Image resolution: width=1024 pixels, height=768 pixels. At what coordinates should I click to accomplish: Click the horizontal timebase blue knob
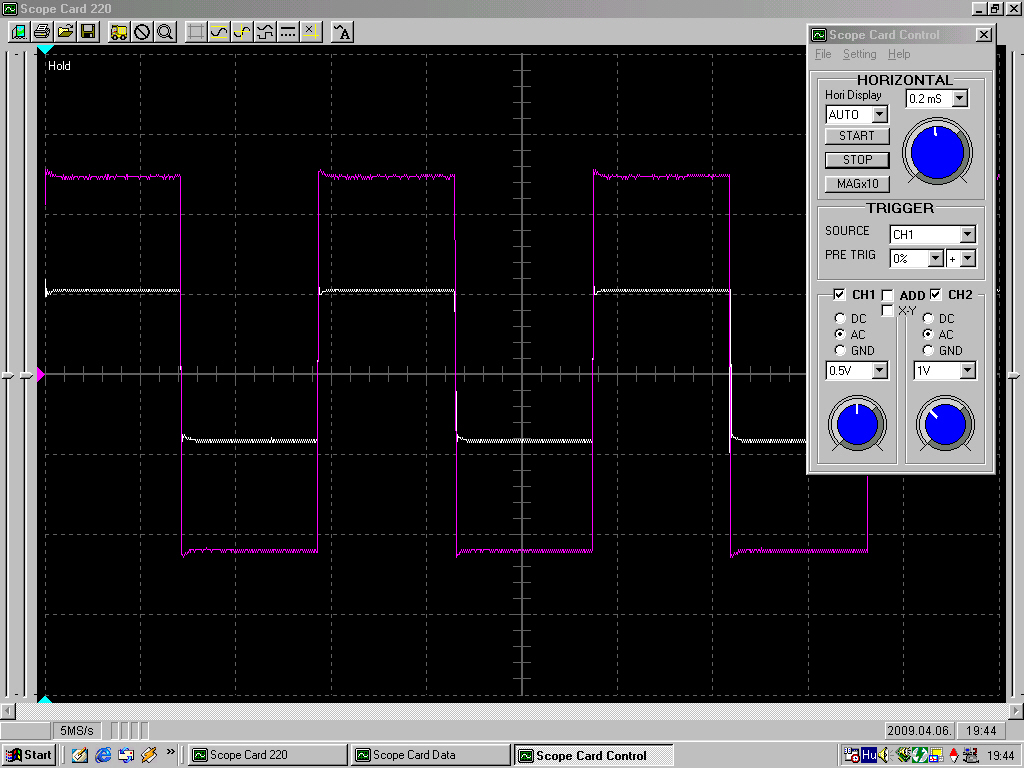coord(937,152)
